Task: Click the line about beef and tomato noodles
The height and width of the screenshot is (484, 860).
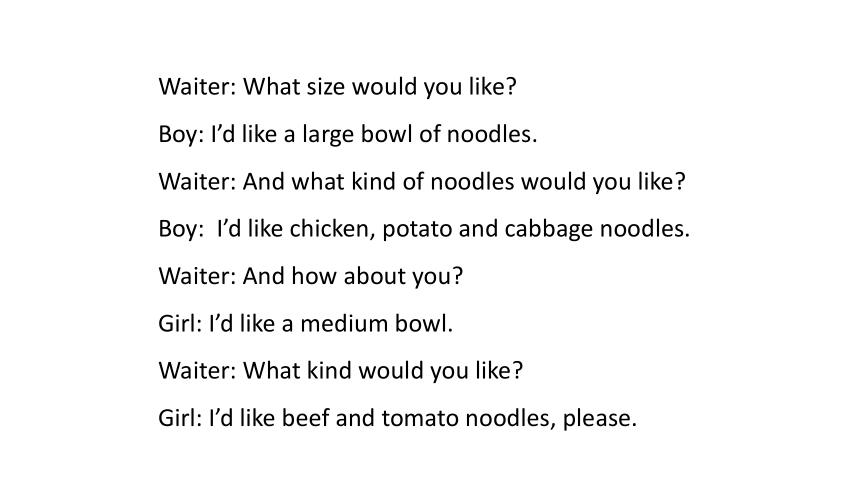Action: [398, 418]
